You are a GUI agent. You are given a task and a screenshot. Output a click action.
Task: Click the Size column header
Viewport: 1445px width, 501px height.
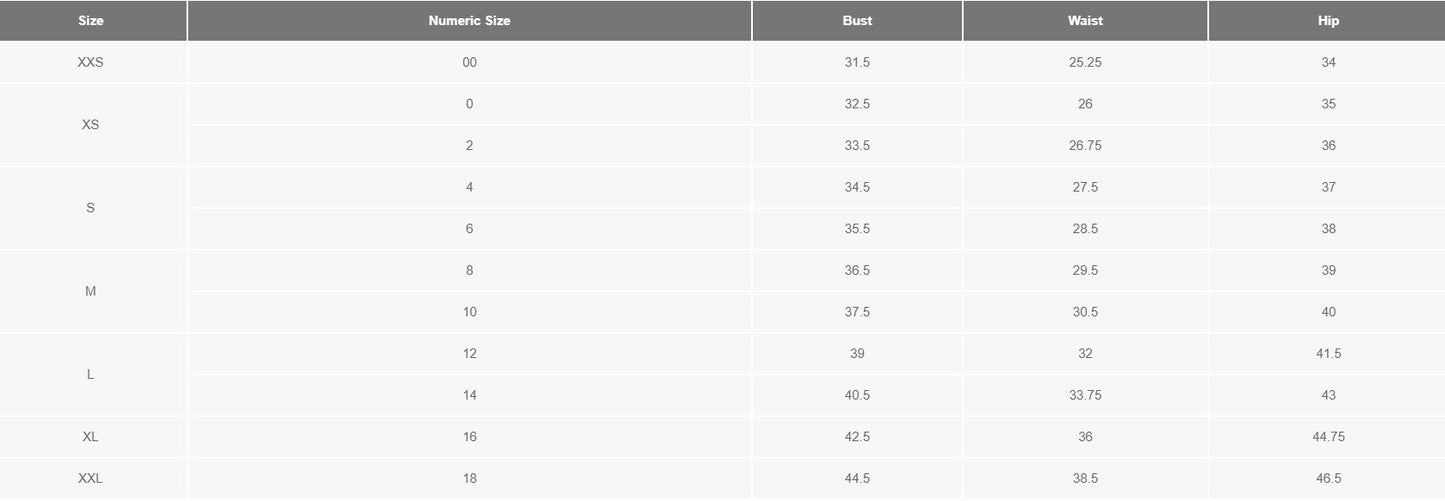91,20
